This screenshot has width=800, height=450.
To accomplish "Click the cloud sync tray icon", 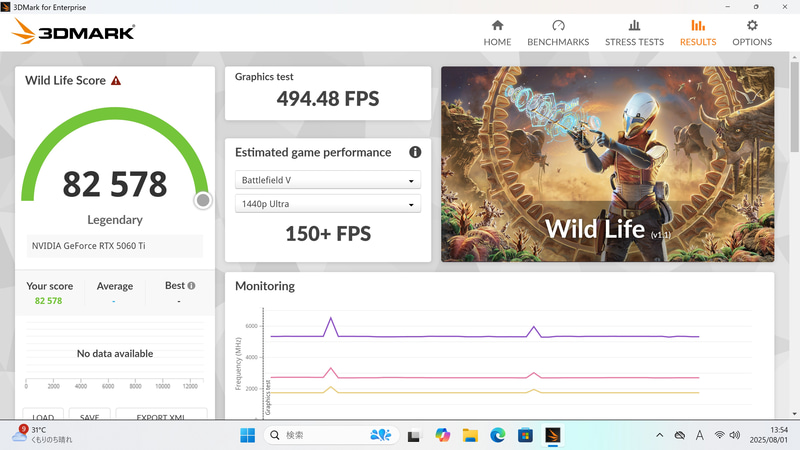I will 680,435.
